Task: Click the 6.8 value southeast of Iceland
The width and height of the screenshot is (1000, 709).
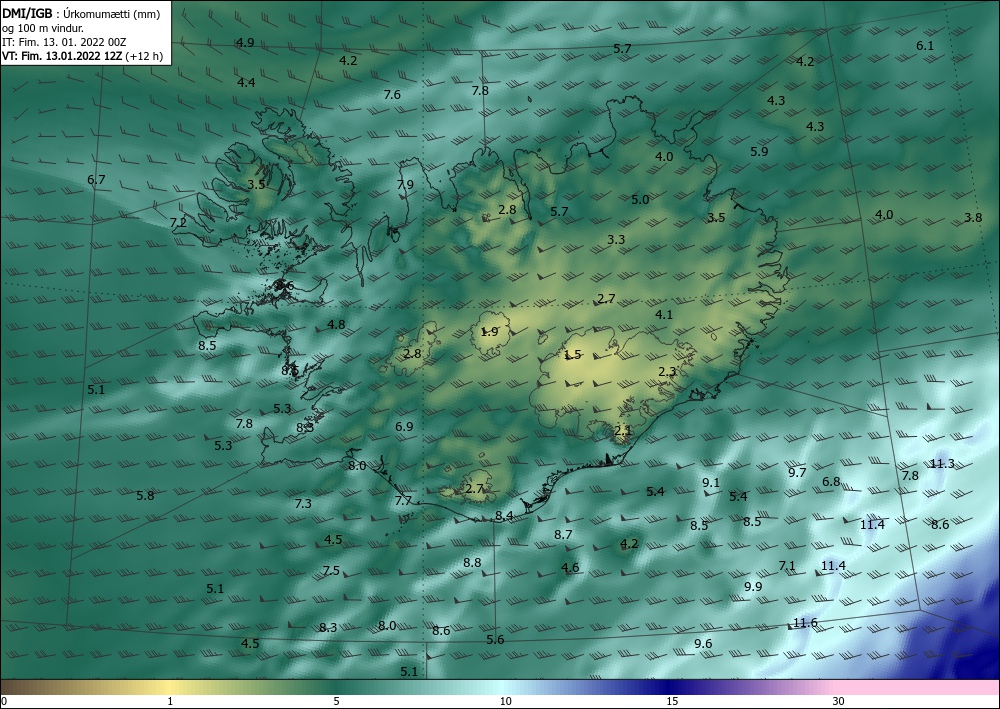Action: [831, 481]
